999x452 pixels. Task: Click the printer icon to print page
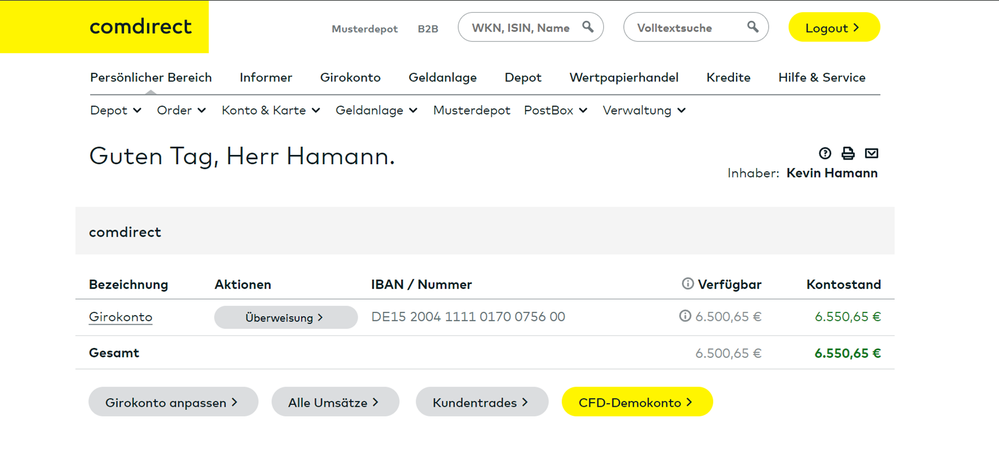[848, 153]
